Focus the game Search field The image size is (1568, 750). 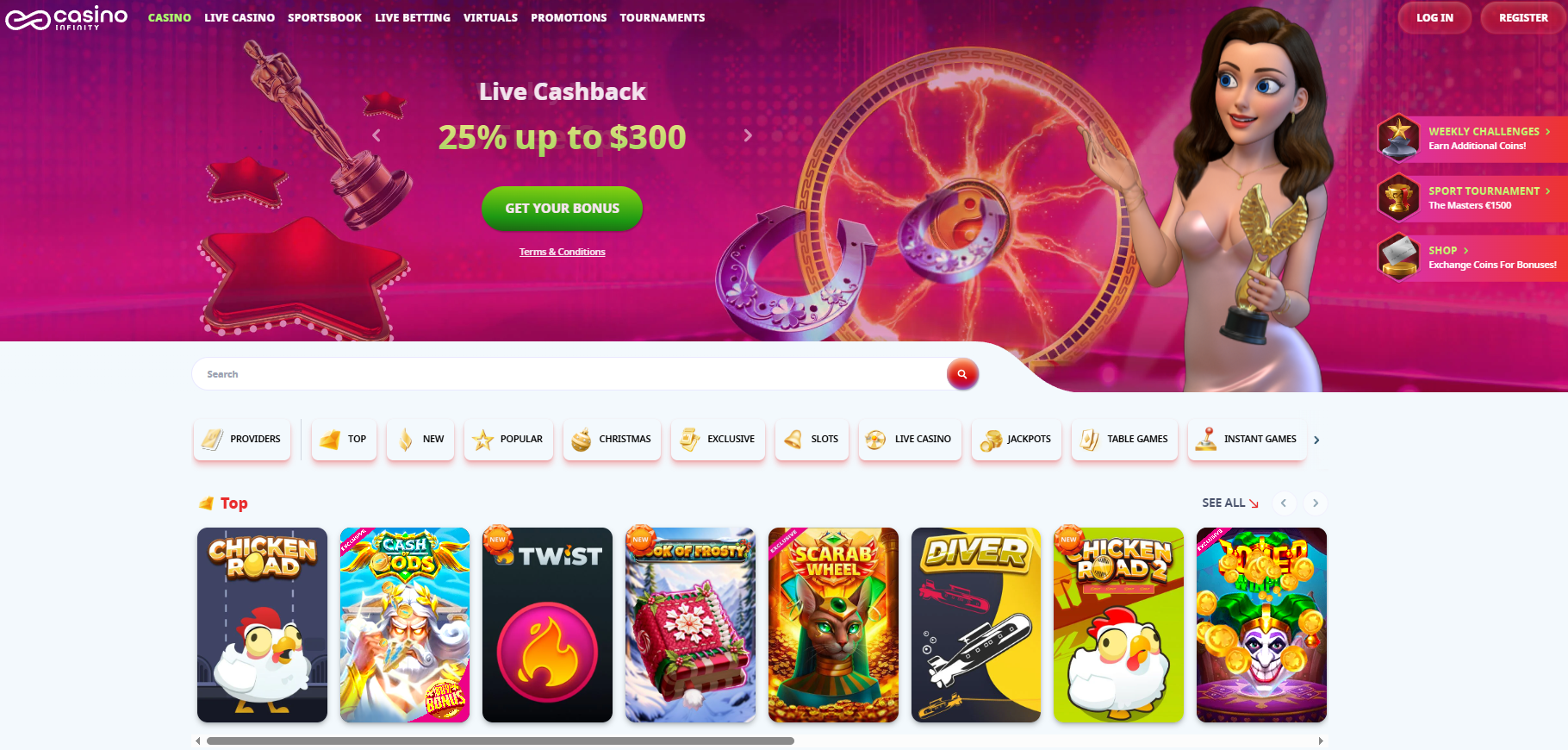coord(569,374)
